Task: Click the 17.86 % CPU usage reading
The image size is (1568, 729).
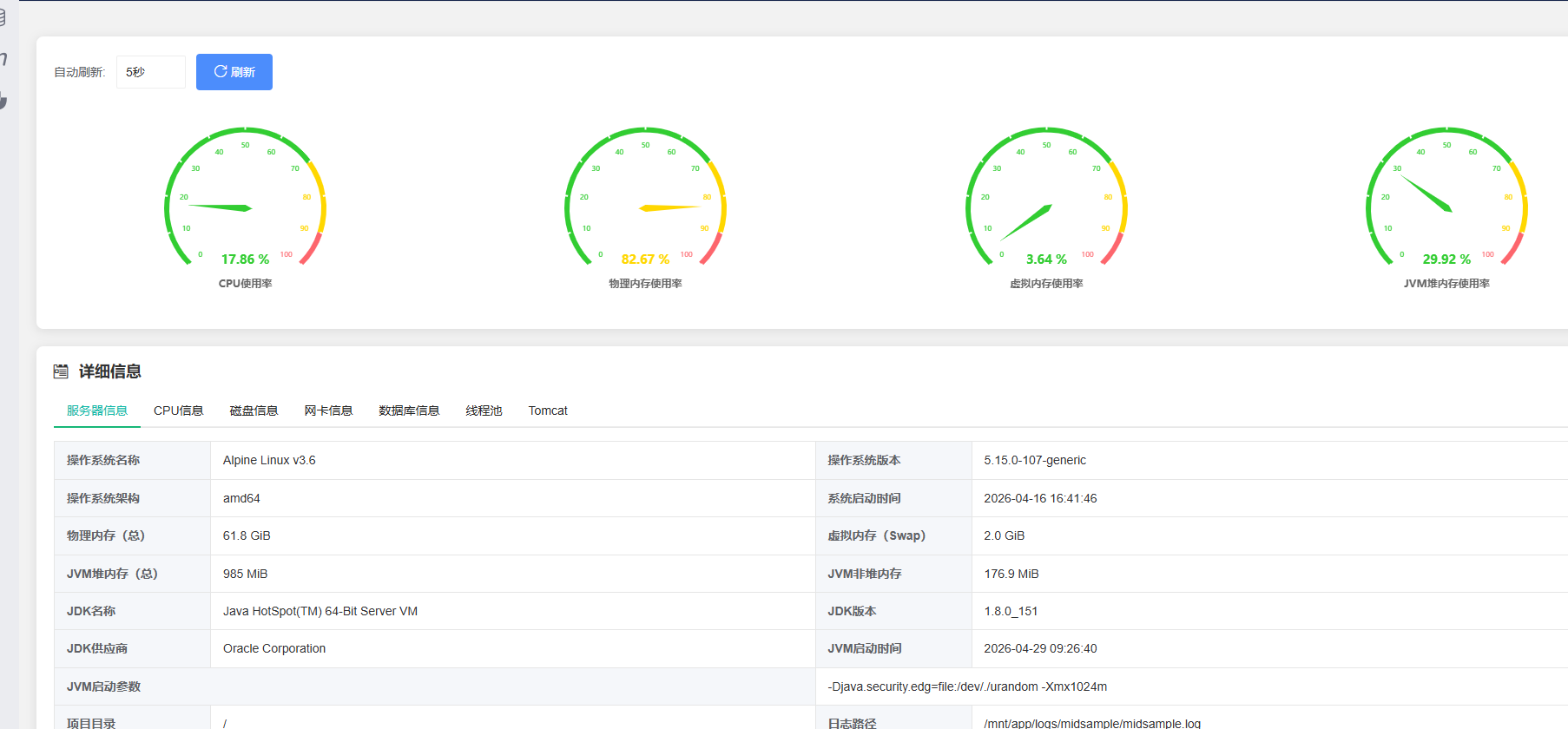Action: click(245, 259)
